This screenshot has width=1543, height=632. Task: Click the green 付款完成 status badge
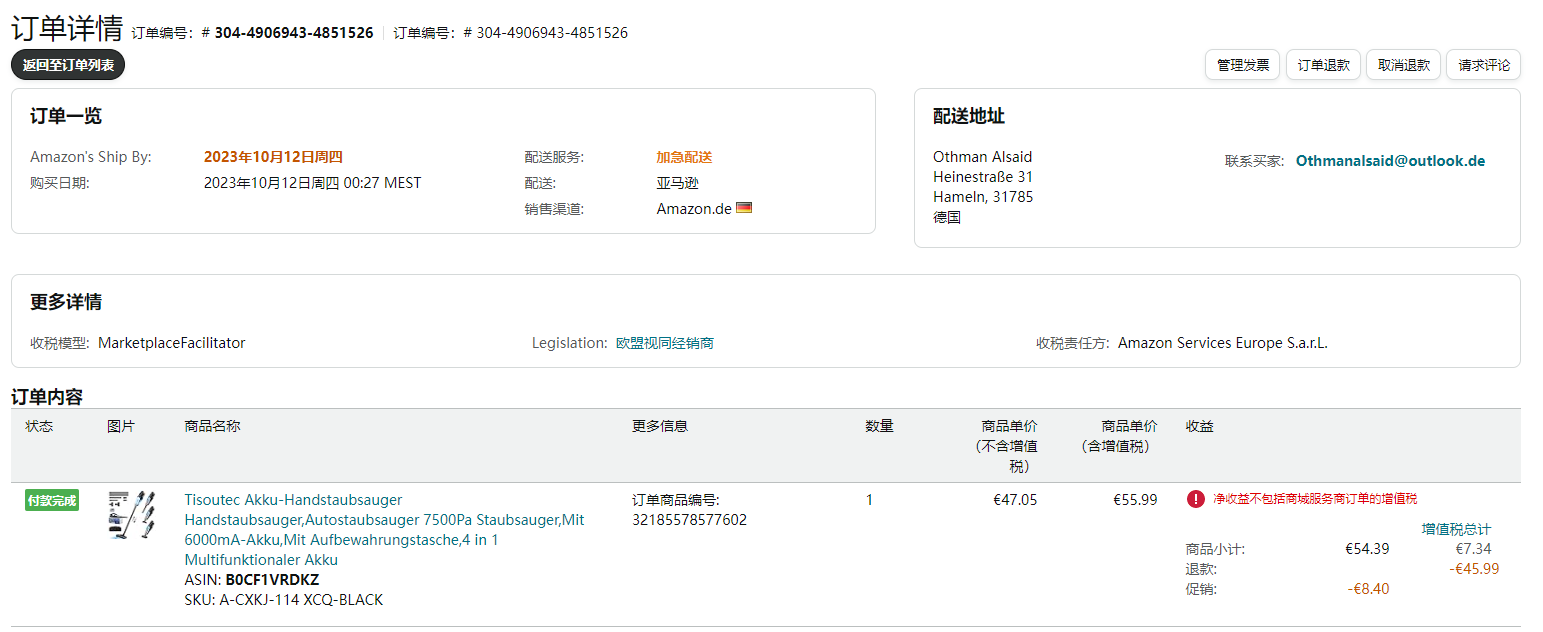tap(52, 500)
